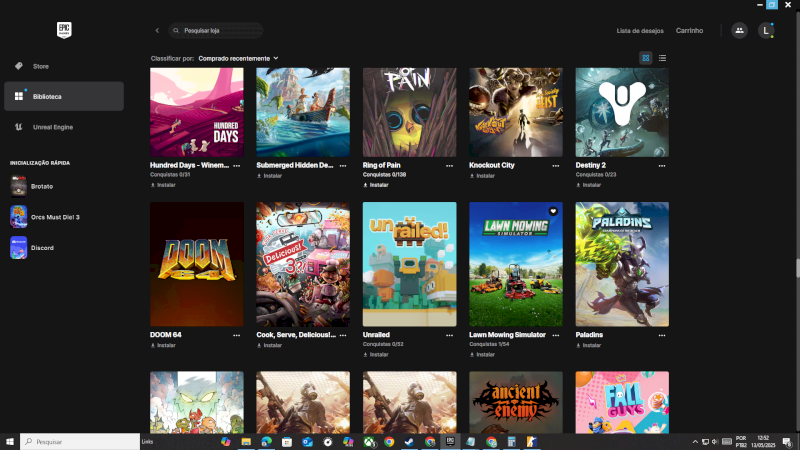The image size is (800, 450).
Task: Open Submerged Hidden Depths options menu
Action: [x=343, y=166]
